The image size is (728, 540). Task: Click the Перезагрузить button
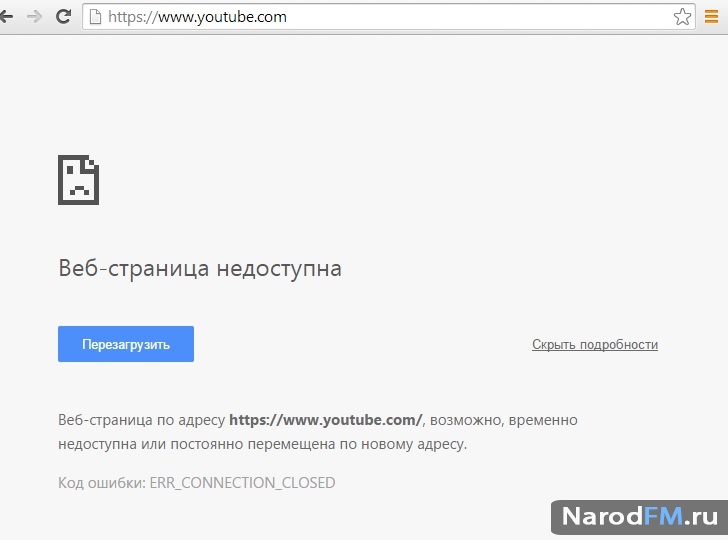126,344
